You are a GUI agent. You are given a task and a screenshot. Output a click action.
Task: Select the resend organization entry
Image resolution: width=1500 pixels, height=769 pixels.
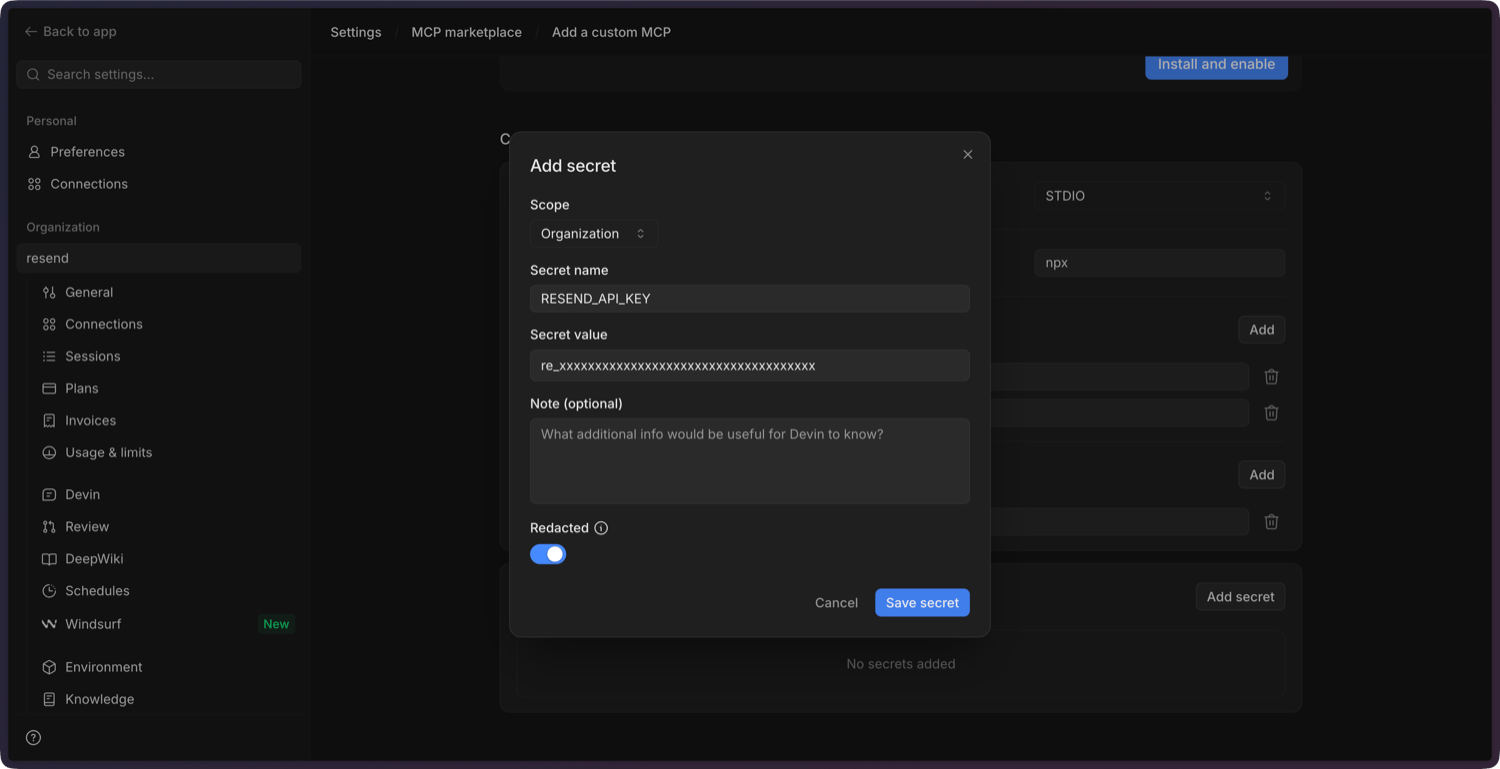[159, 258]
